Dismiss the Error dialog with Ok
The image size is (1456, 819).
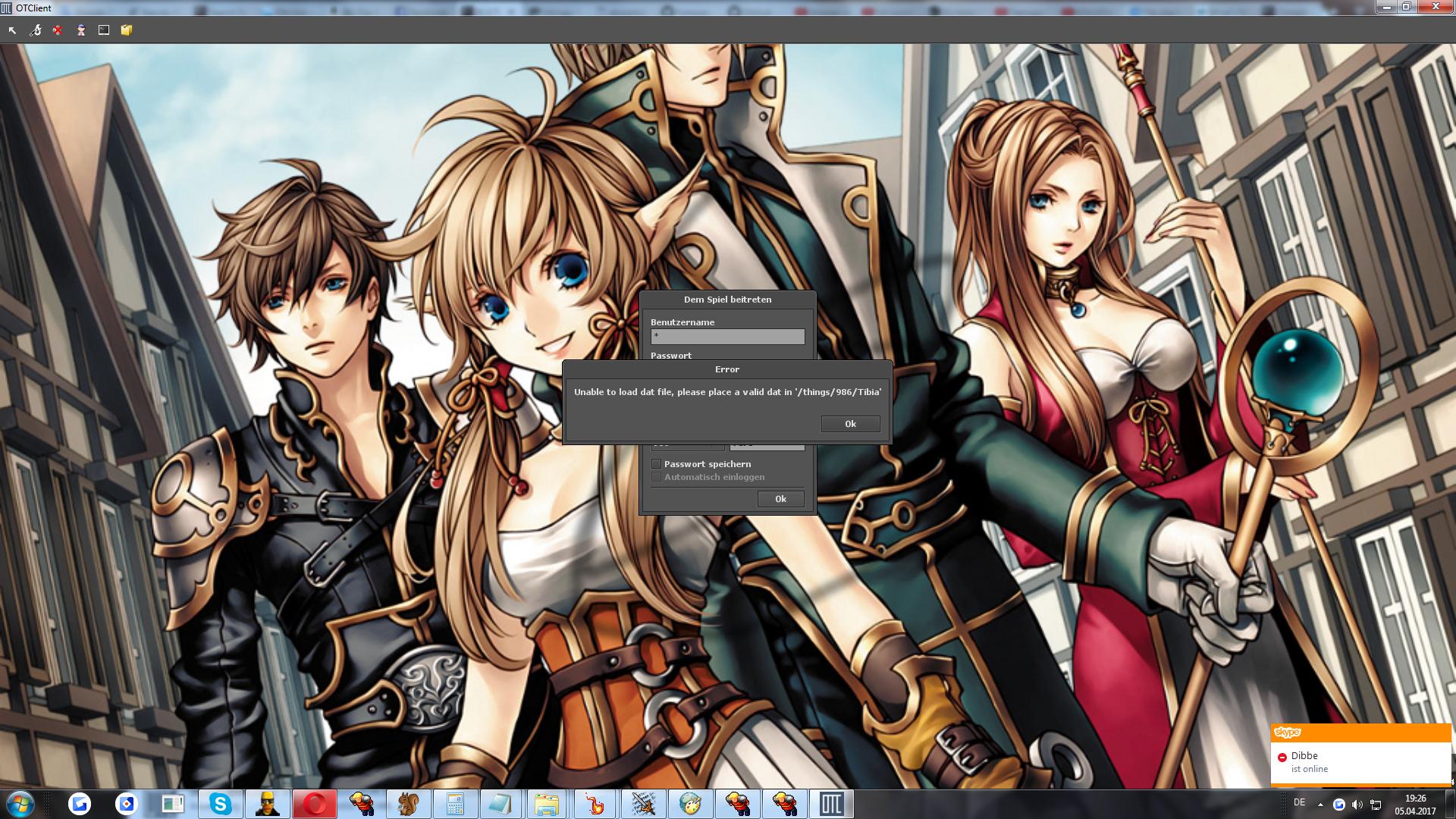tap(850, 424)
